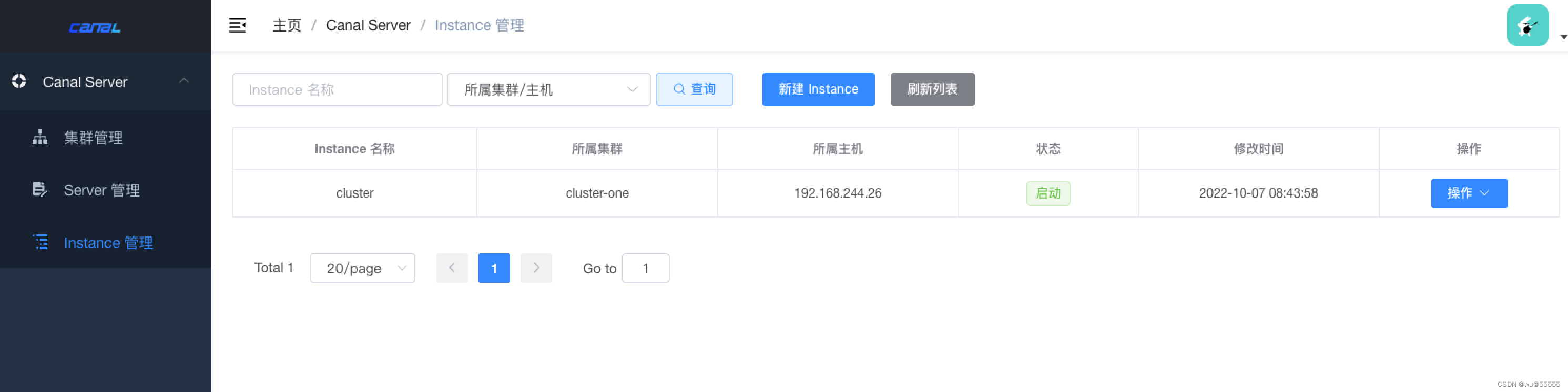Click host 192.168.244.26 cell
Image resolution: width=1568 pixels, height=392 pixels.
click(x=838, y=193)
